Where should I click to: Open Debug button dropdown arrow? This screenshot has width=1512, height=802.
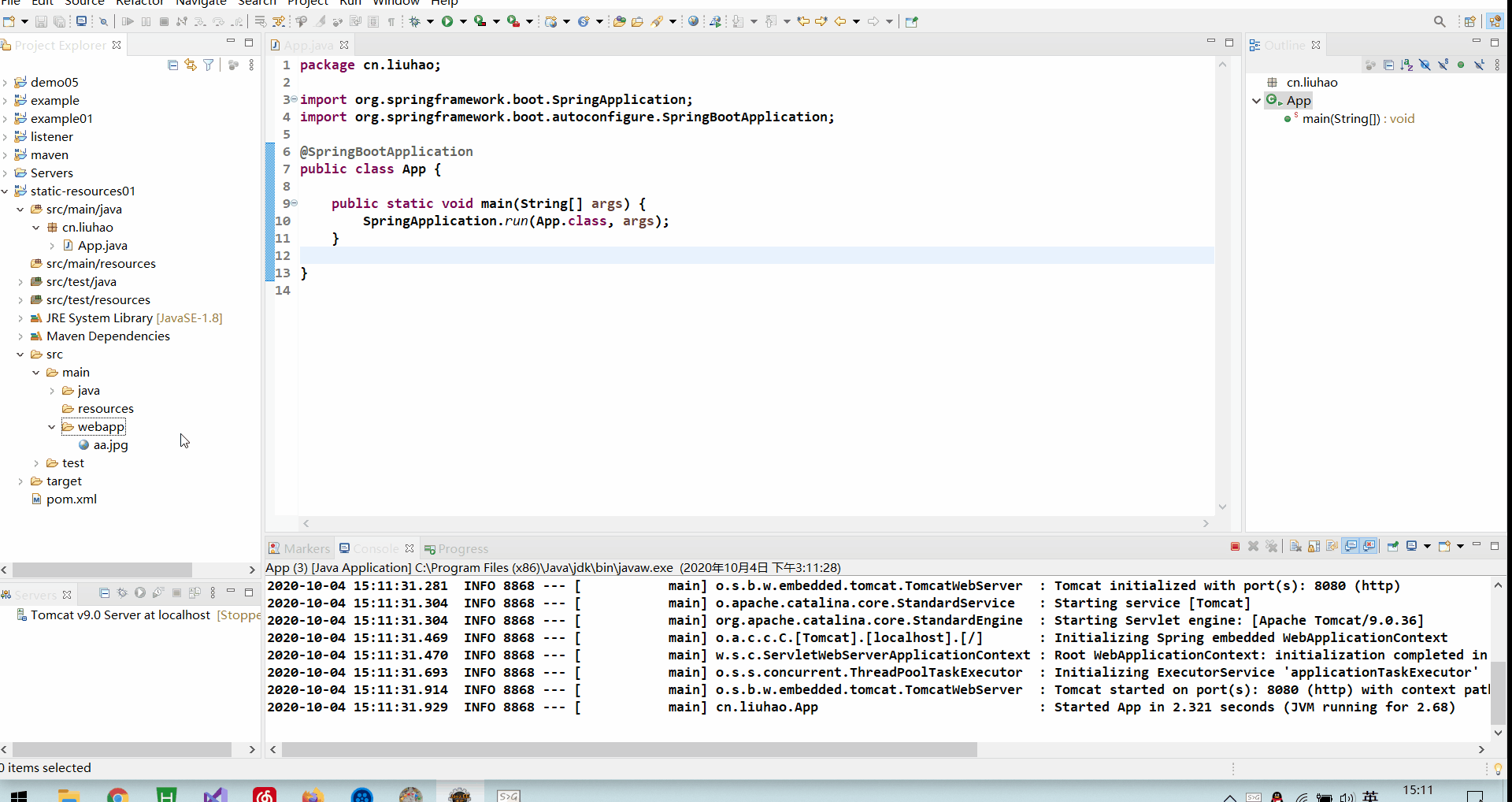[430, 21]
